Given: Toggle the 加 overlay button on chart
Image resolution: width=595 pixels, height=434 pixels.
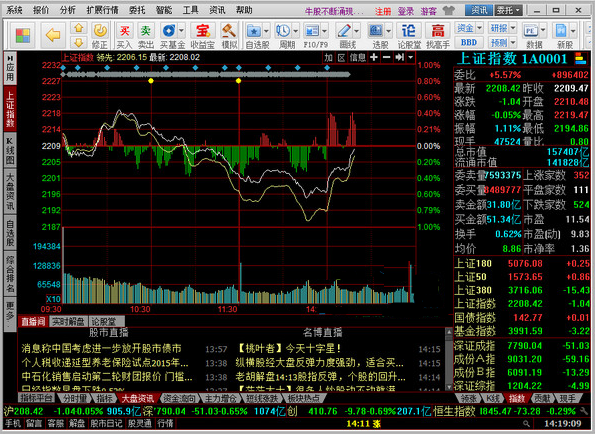Looking at the screenshot, I should [328, 58].
